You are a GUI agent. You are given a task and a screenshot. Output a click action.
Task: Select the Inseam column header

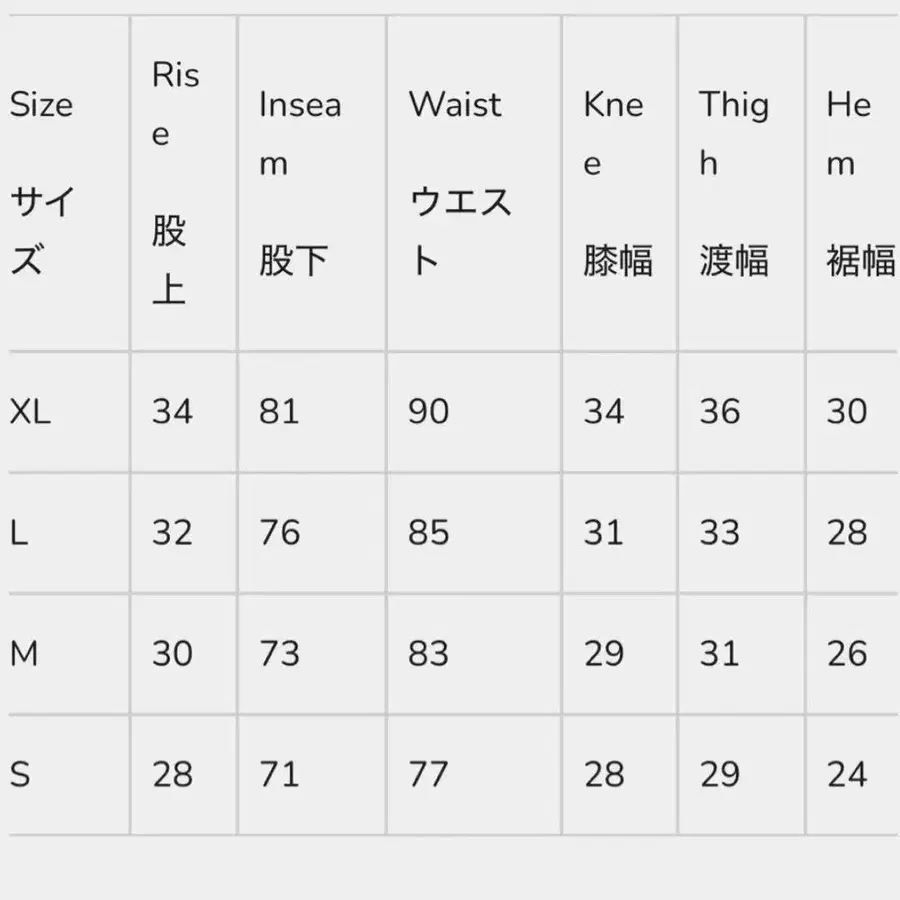tap(300, 184)
